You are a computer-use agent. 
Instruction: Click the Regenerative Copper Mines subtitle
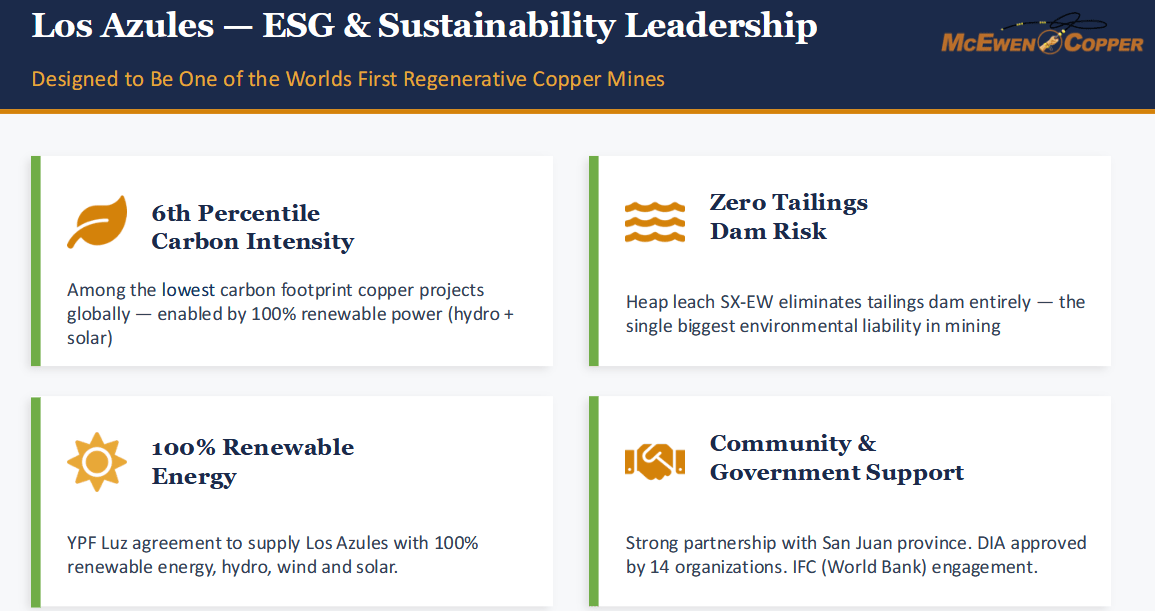coord(348,79)
